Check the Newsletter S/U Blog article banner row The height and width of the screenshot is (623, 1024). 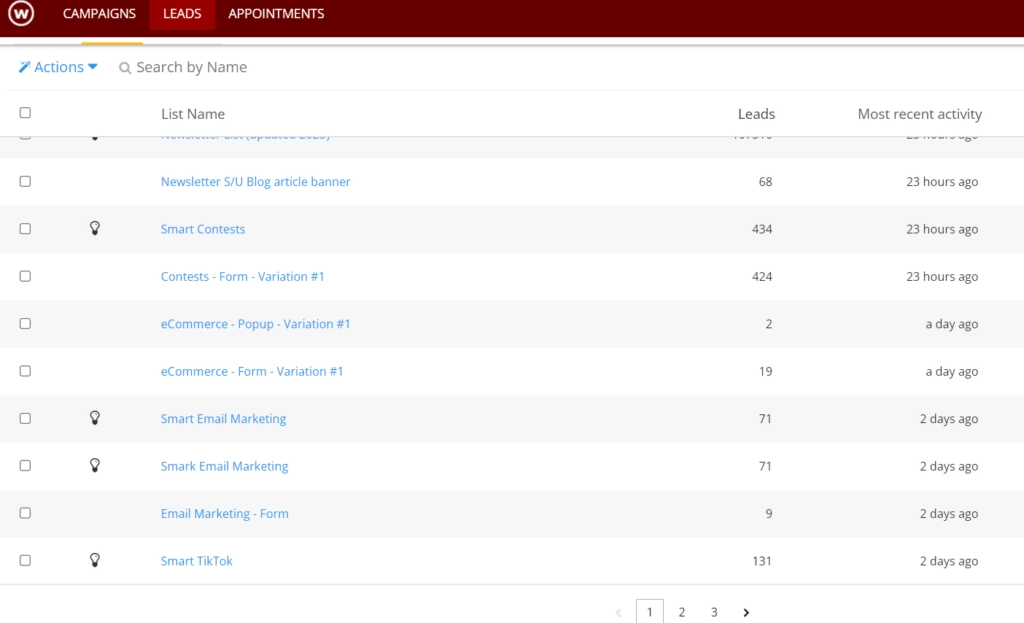point(25,181)
